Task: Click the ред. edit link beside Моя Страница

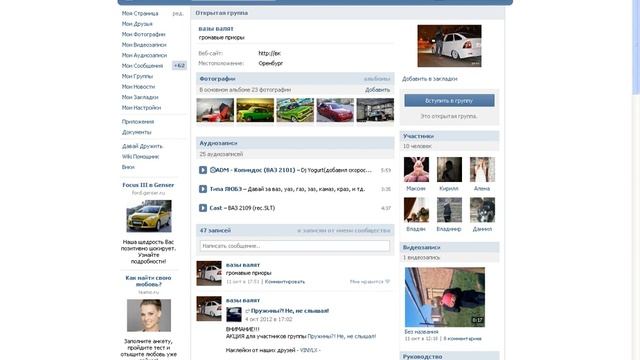Action: (178, 13)
